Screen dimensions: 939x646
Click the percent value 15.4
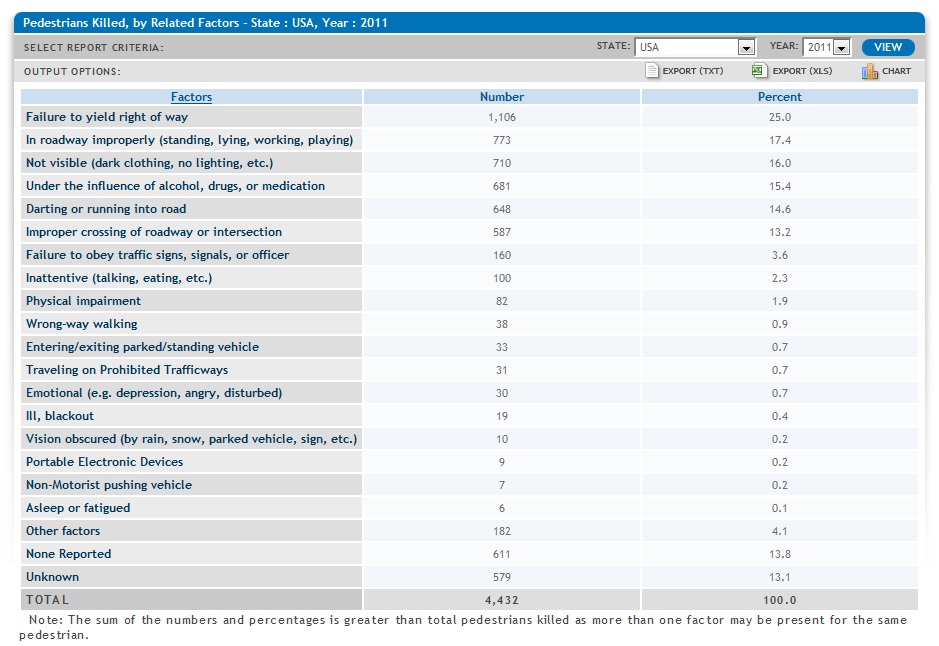tap(780, 186)
